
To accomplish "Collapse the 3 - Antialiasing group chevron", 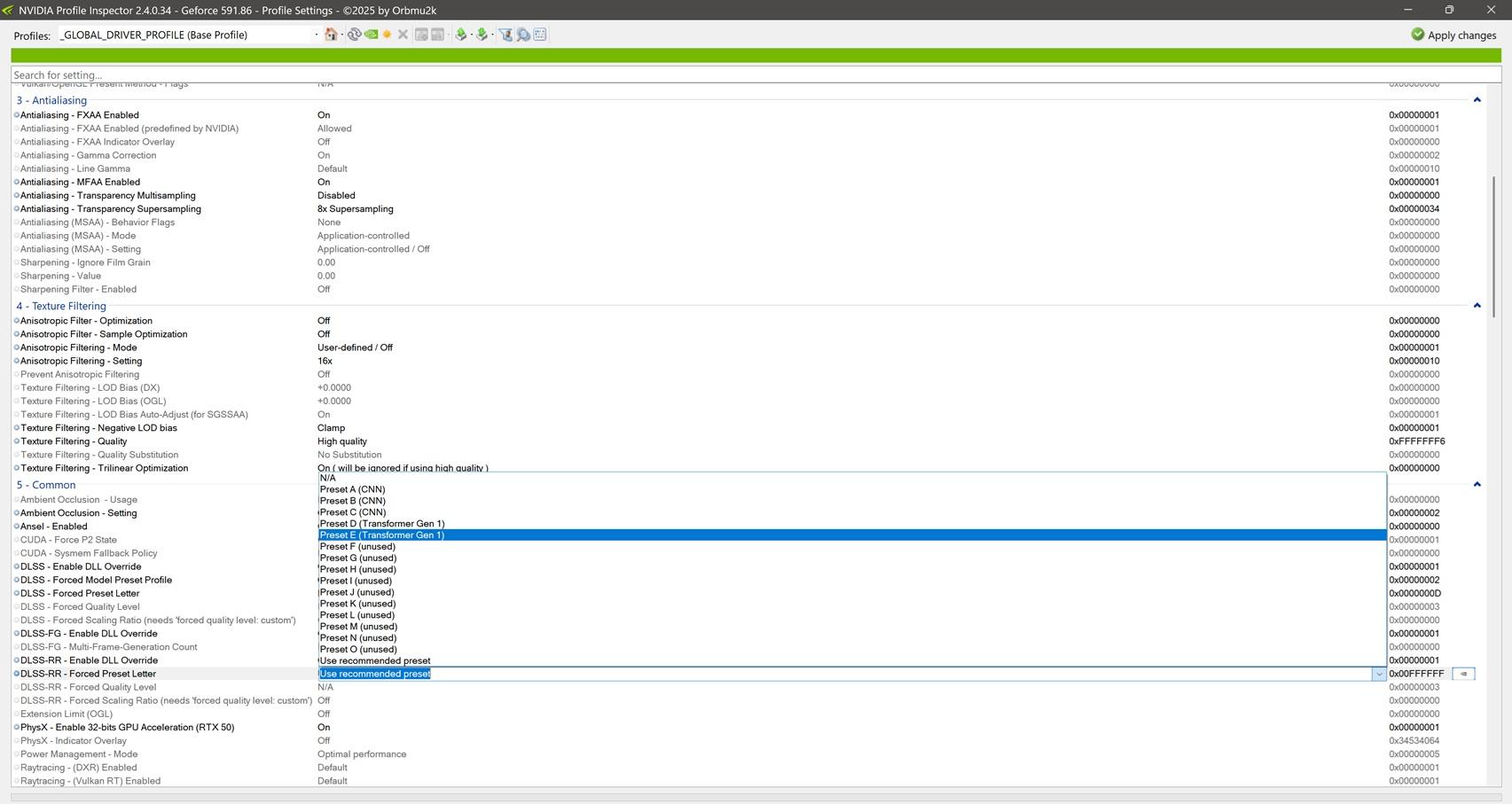I will (1477, 100).
